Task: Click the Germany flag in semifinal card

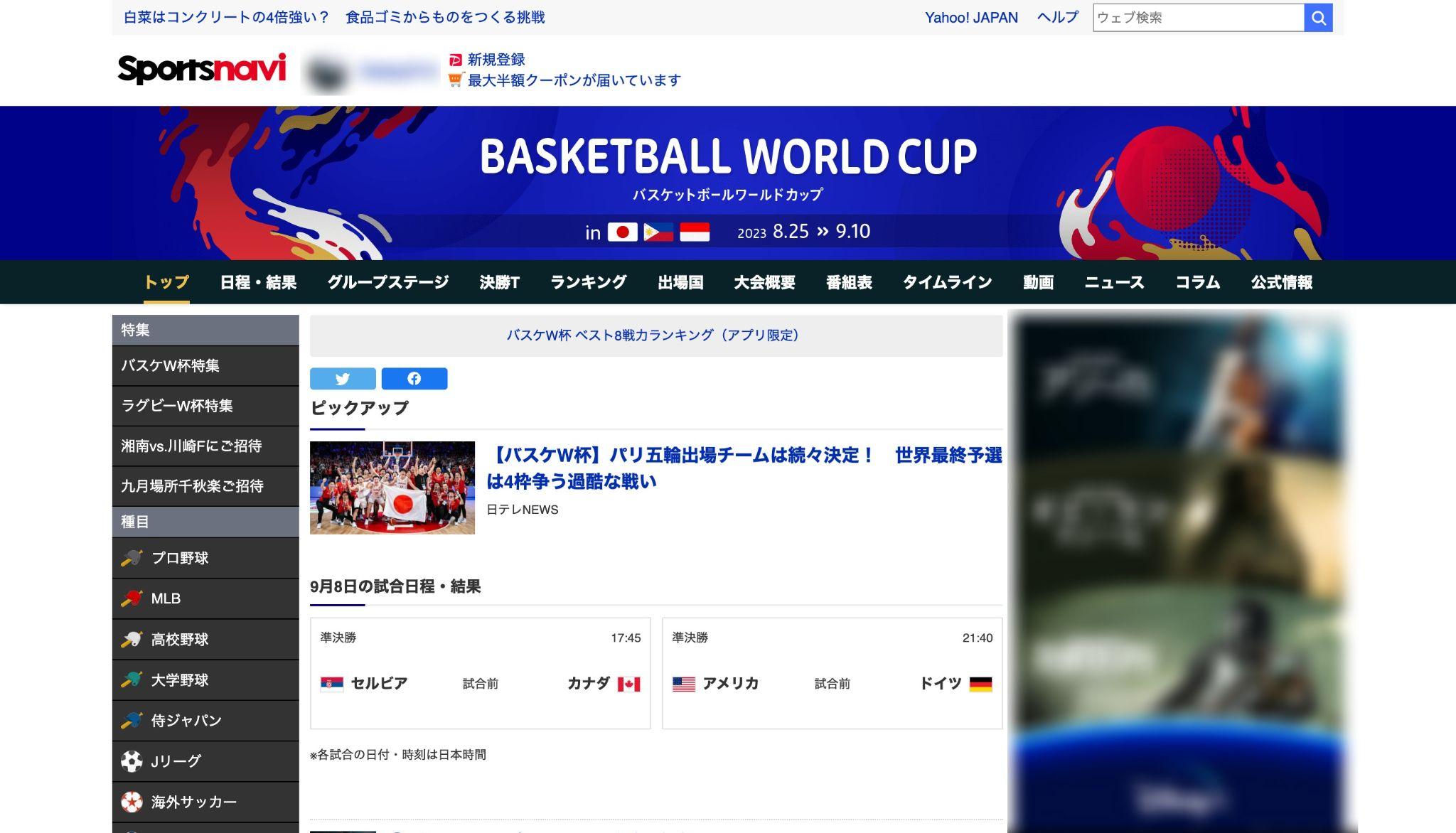Action: (x=980, y=684)
